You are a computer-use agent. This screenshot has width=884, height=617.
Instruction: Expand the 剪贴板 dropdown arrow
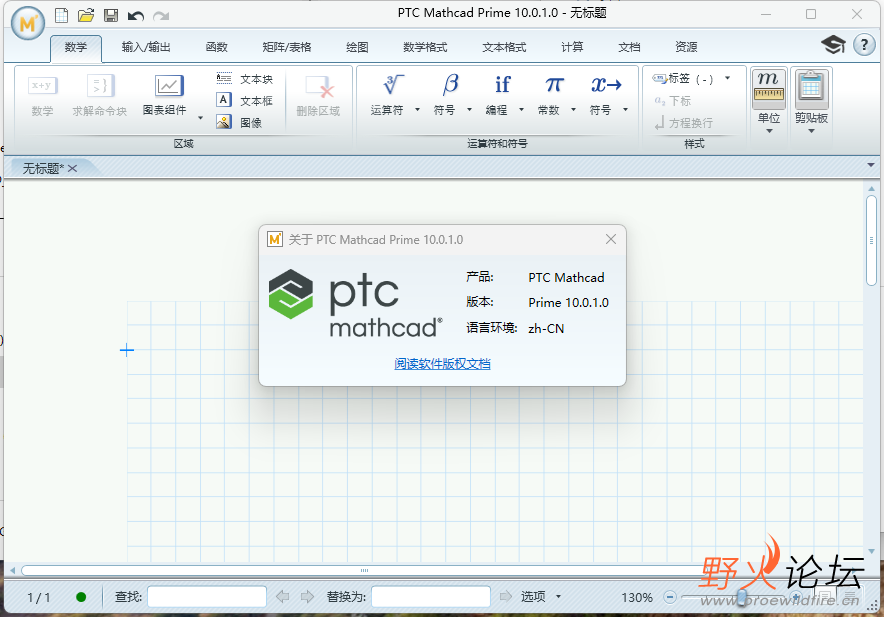coord(811,131)
